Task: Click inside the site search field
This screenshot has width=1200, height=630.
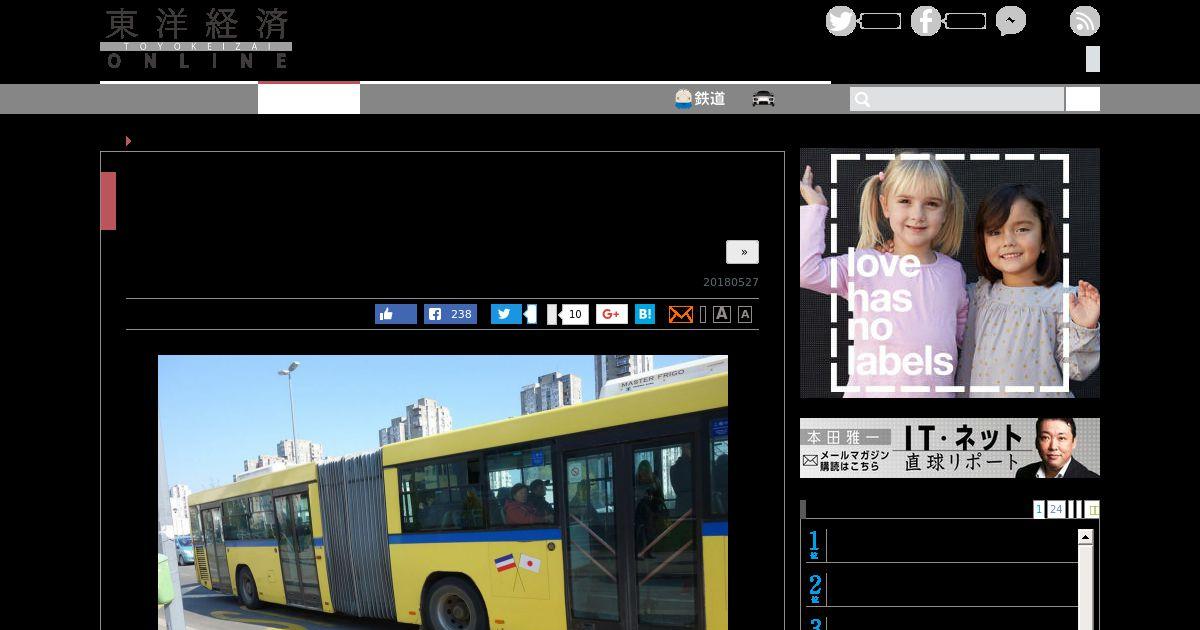Action: pyautogui.click(x=956, y=99)
